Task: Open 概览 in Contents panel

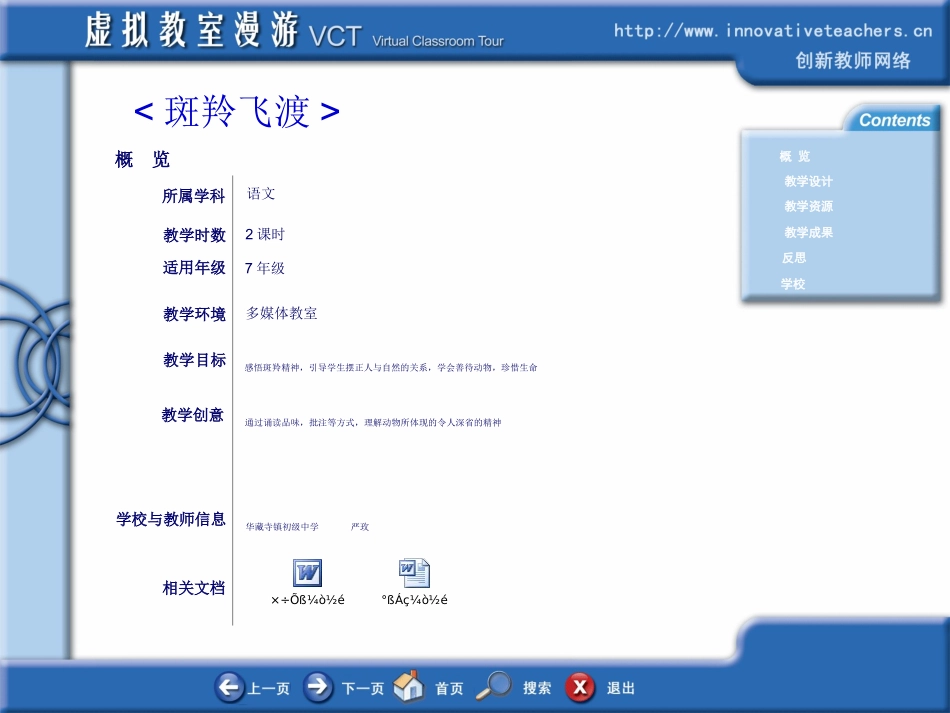Action: coord(794,156)
